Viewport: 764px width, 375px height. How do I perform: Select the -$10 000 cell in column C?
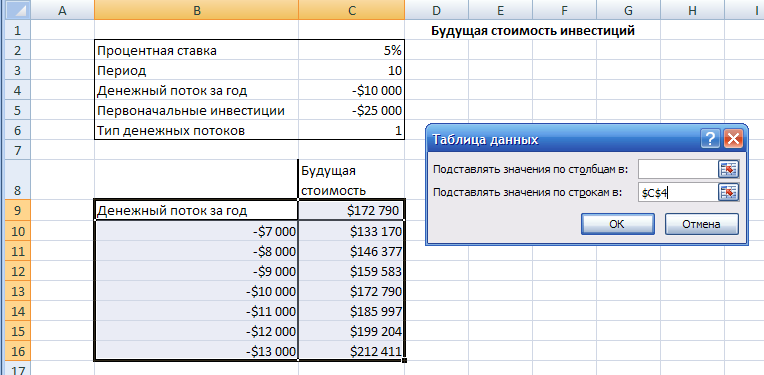(351, 91)
